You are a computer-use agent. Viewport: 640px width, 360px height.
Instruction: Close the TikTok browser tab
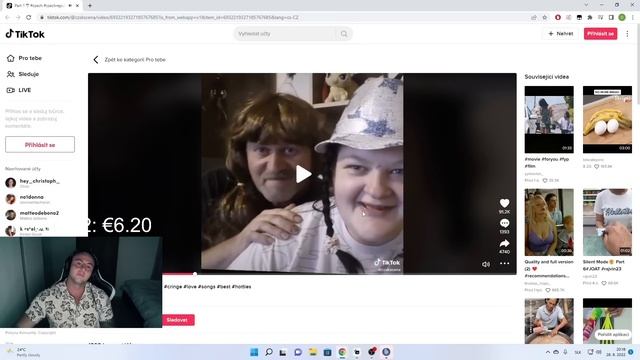(77, 6)
